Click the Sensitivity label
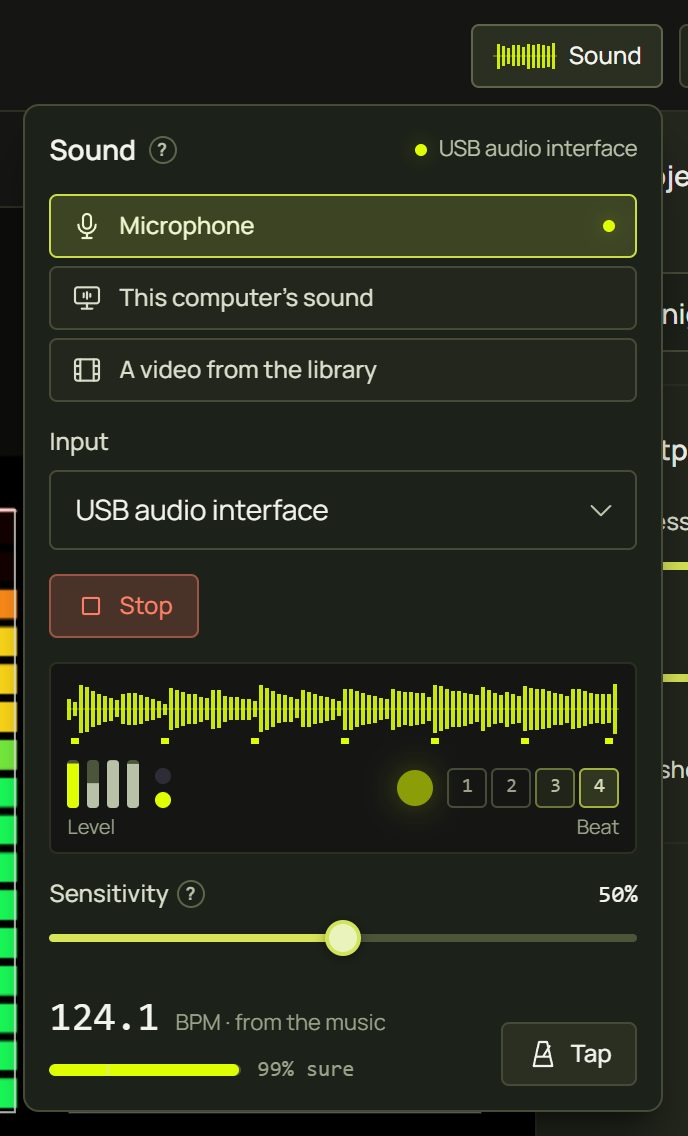688x1136 pixels. tap(109, 894)
